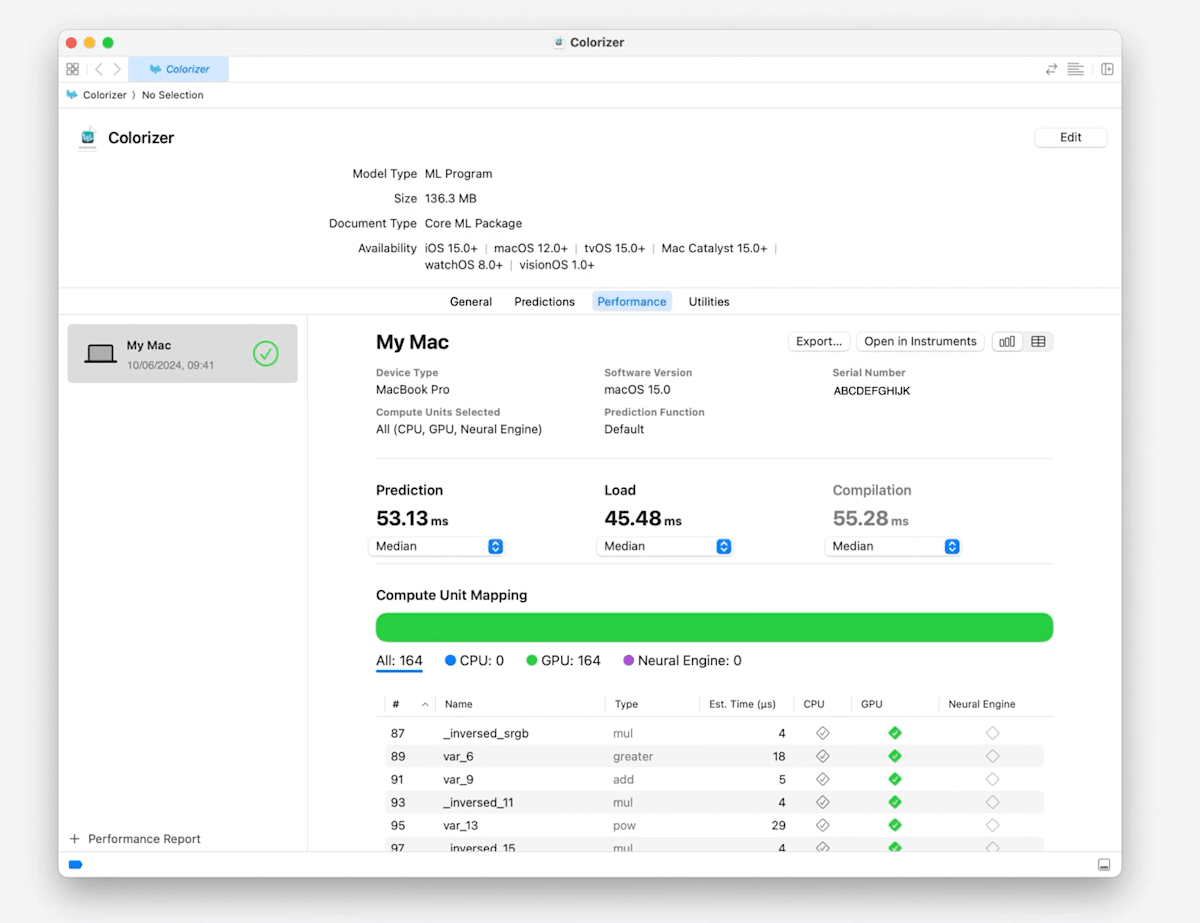Toggle the debug area icon at bottom right

tap(1104, 864)
